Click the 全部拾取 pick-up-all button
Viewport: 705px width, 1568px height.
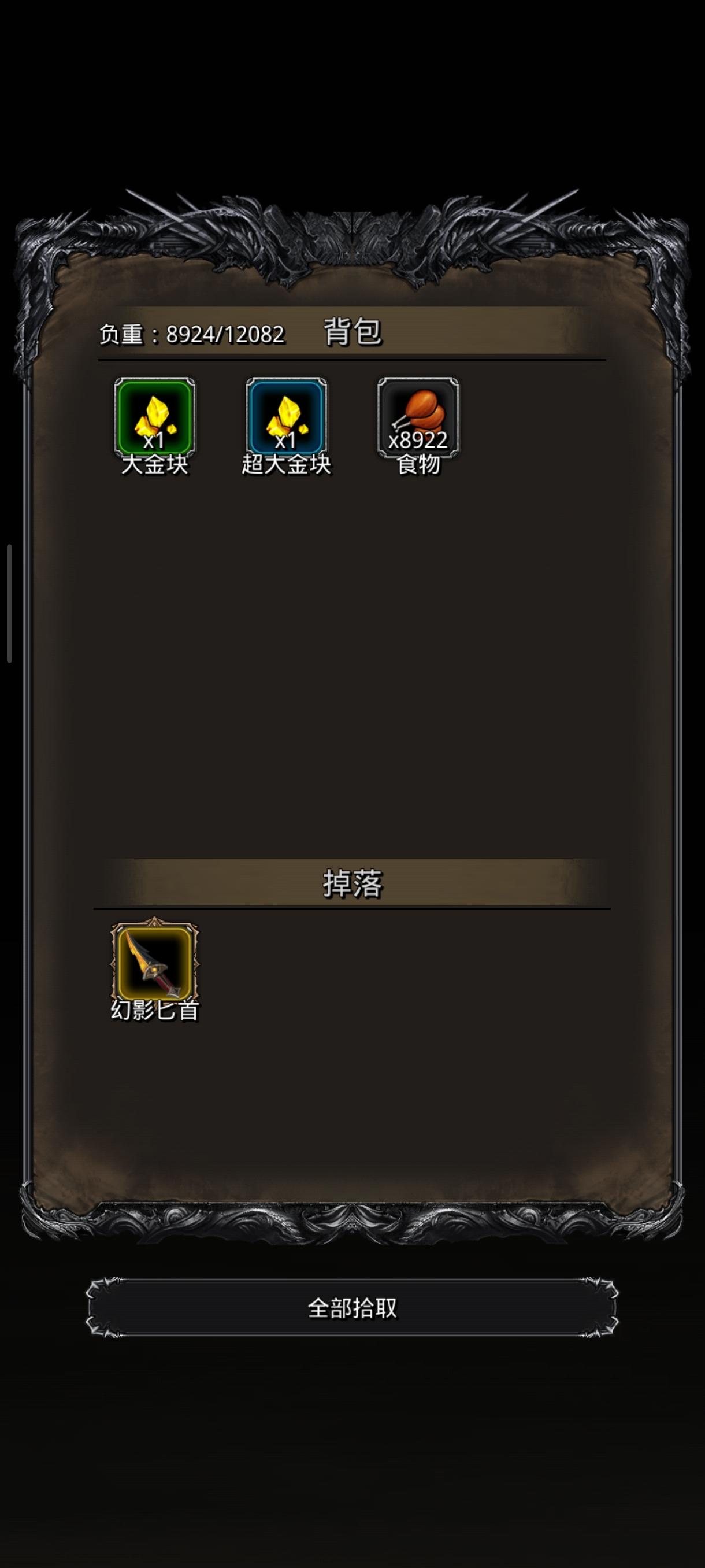pos(352,1307)
